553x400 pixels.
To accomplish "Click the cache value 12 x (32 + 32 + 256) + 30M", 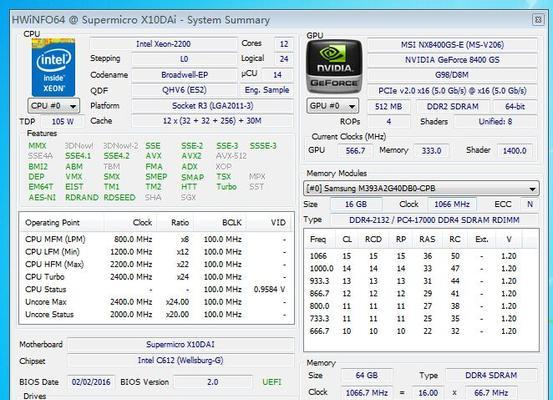I will 212,121.
